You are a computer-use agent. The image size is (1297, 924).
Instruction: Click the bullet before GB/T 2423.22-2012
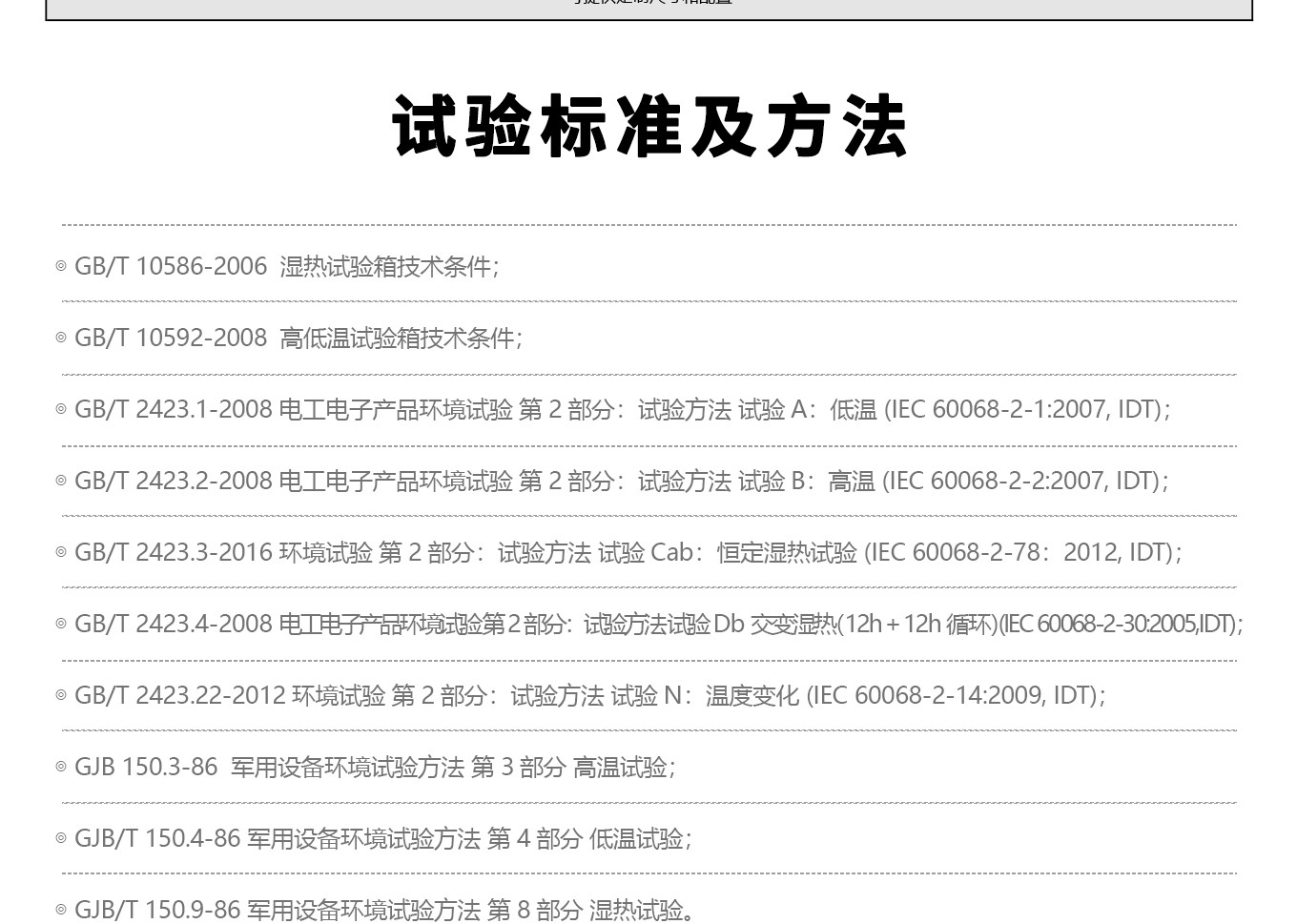pyautogui.click(x=61, y=696)
